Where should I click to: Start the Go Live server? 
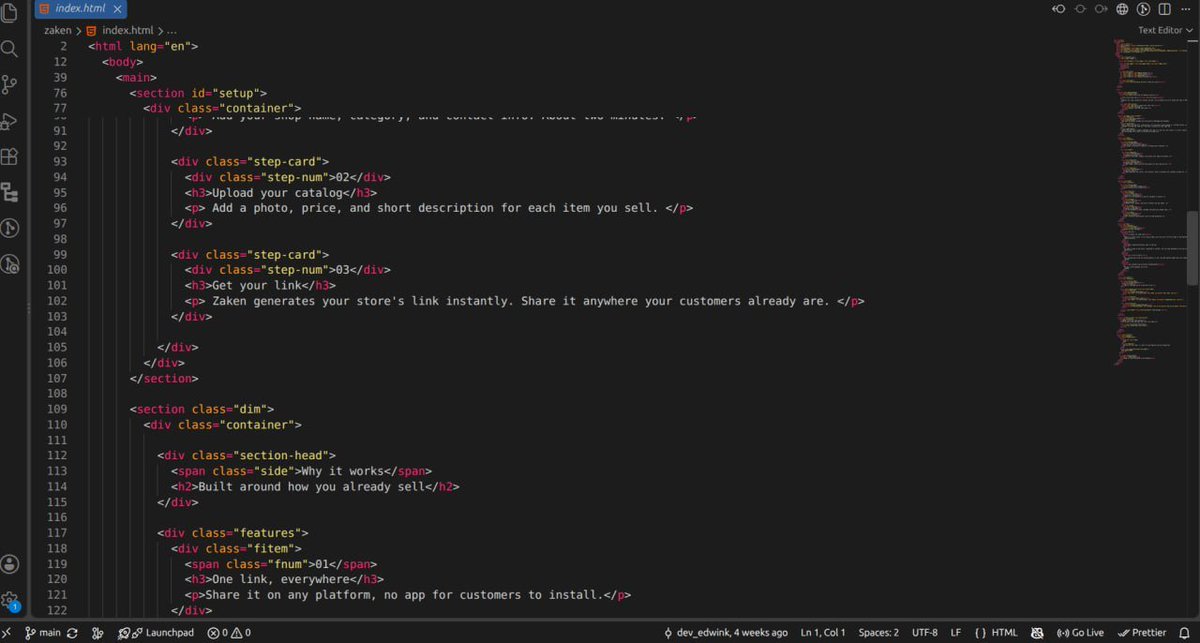click(x=1080, y=633)
